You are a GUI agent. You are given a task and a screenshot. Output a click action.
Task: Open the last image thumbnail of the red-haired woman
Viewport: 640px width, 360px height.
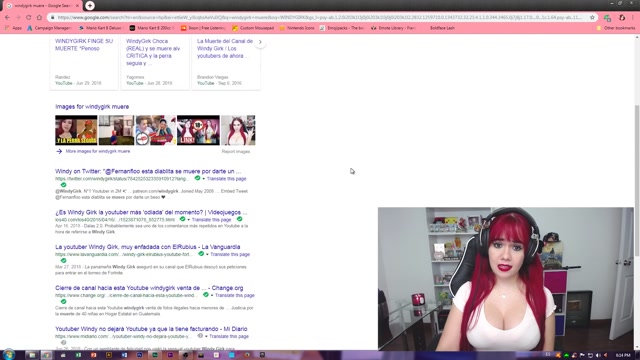click(238, 130)
